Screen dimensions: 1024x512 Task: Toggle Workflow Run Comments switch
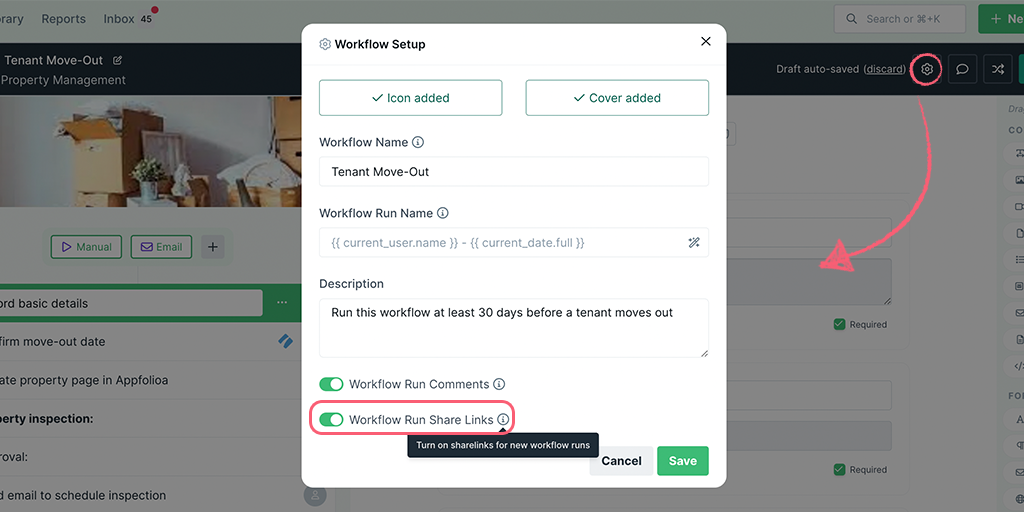click(331, 384)
